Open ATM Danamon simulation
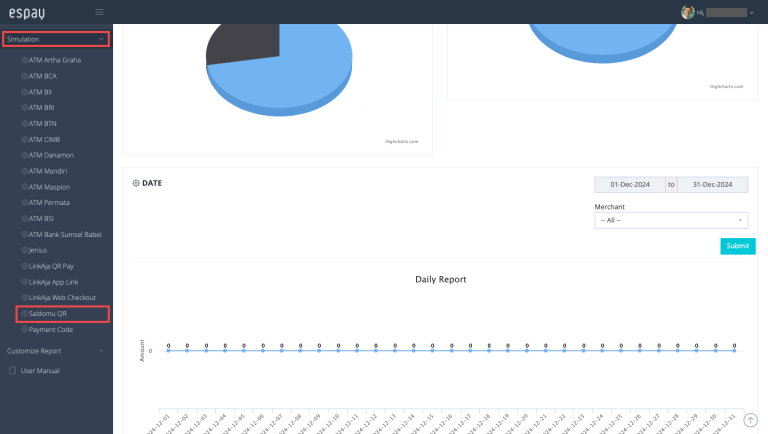 pyautogui.click(x=51, y=155)
